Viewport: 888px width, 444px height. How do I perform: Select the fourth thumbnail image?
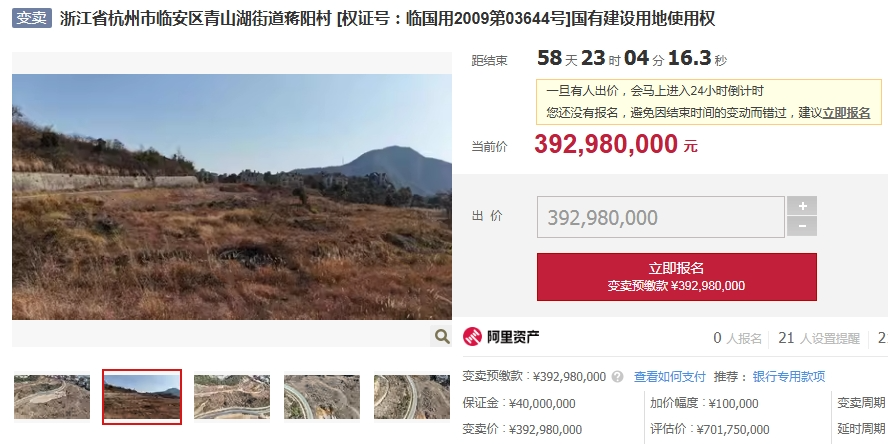click(322, 397)
